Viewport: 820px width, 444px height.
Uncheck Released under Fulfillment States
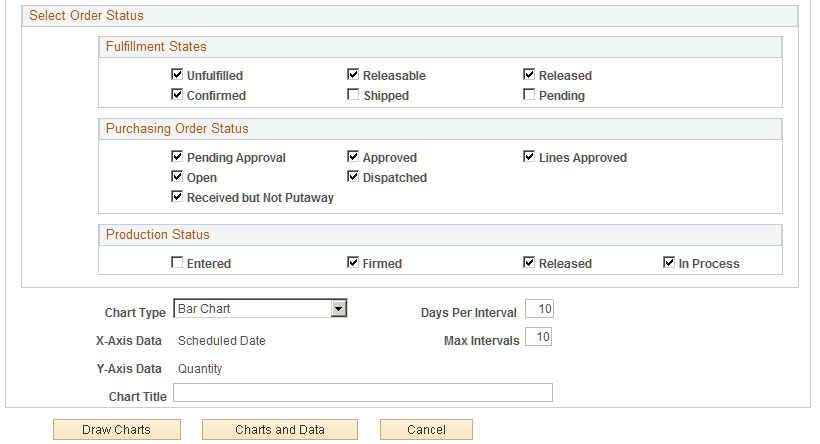pyautogui.click(x=529, y=75)
